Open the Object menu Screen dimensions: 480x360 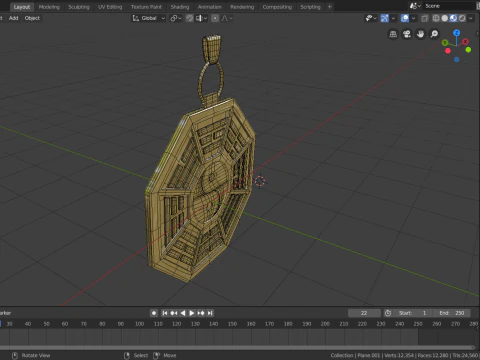point(32,18)
